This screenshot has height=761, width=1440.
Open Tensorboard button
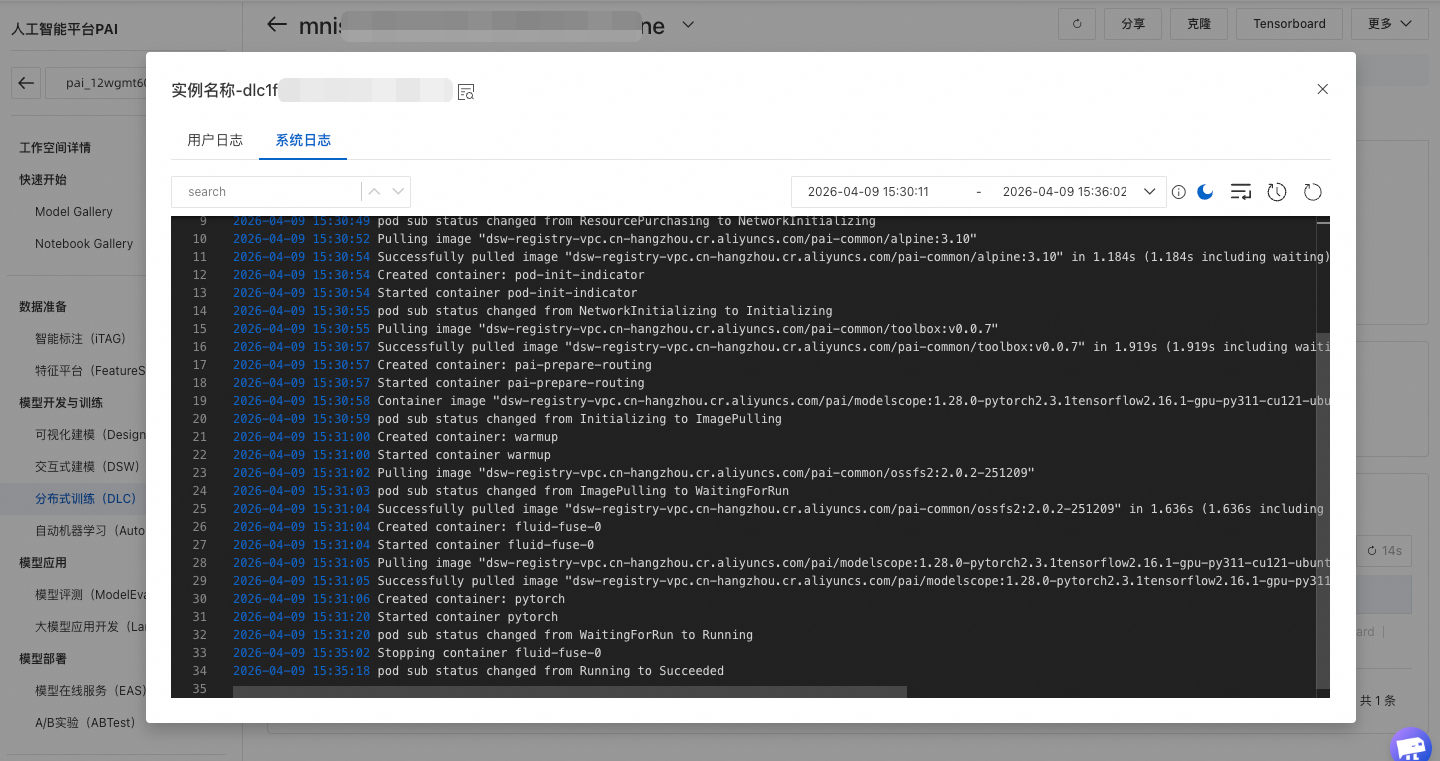tap(1289, 24)
